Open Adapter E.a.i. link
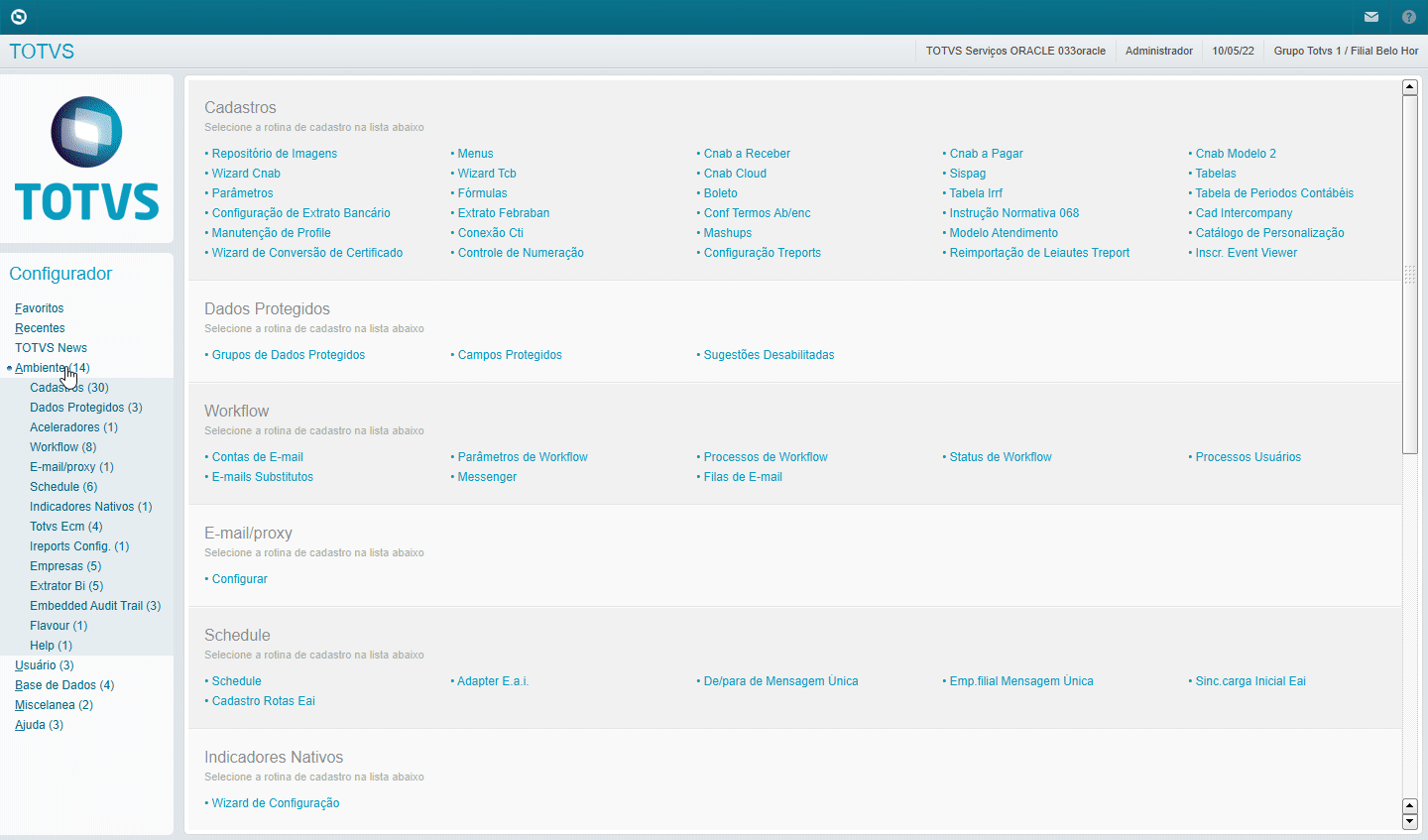 493,681
